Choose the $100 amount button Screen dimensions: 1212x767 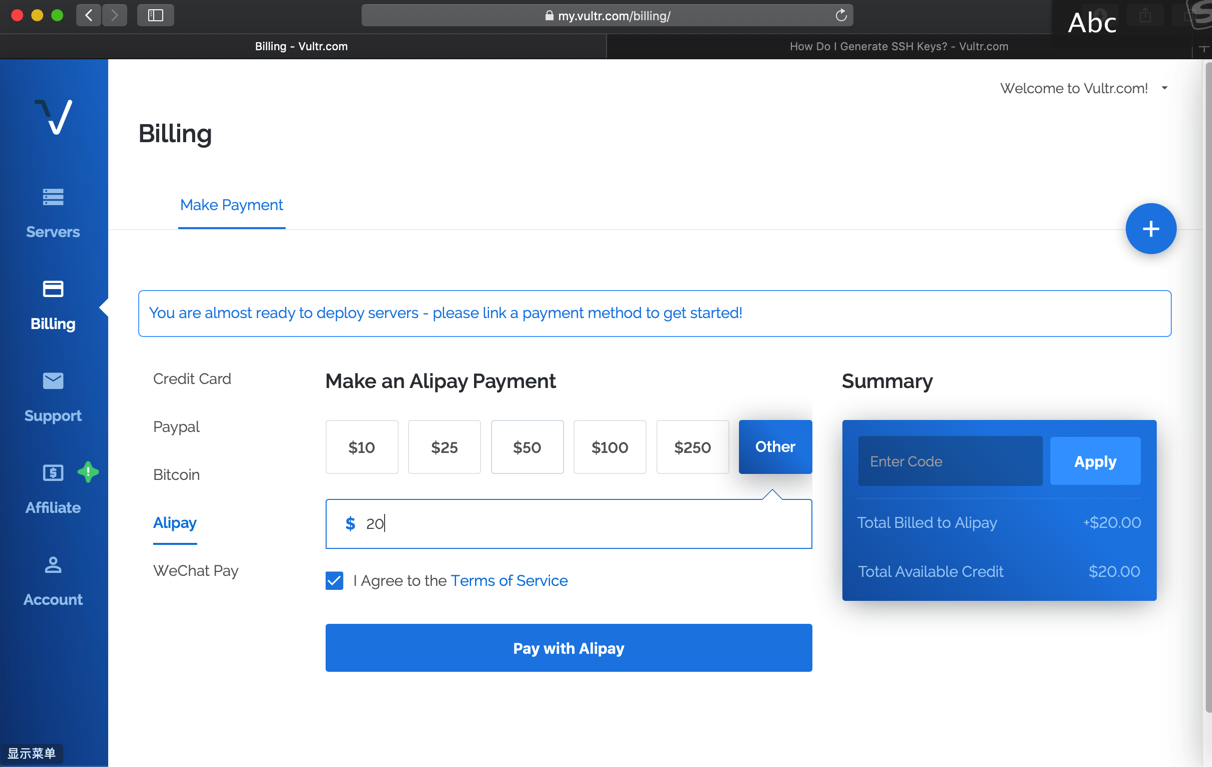point(610,447)
